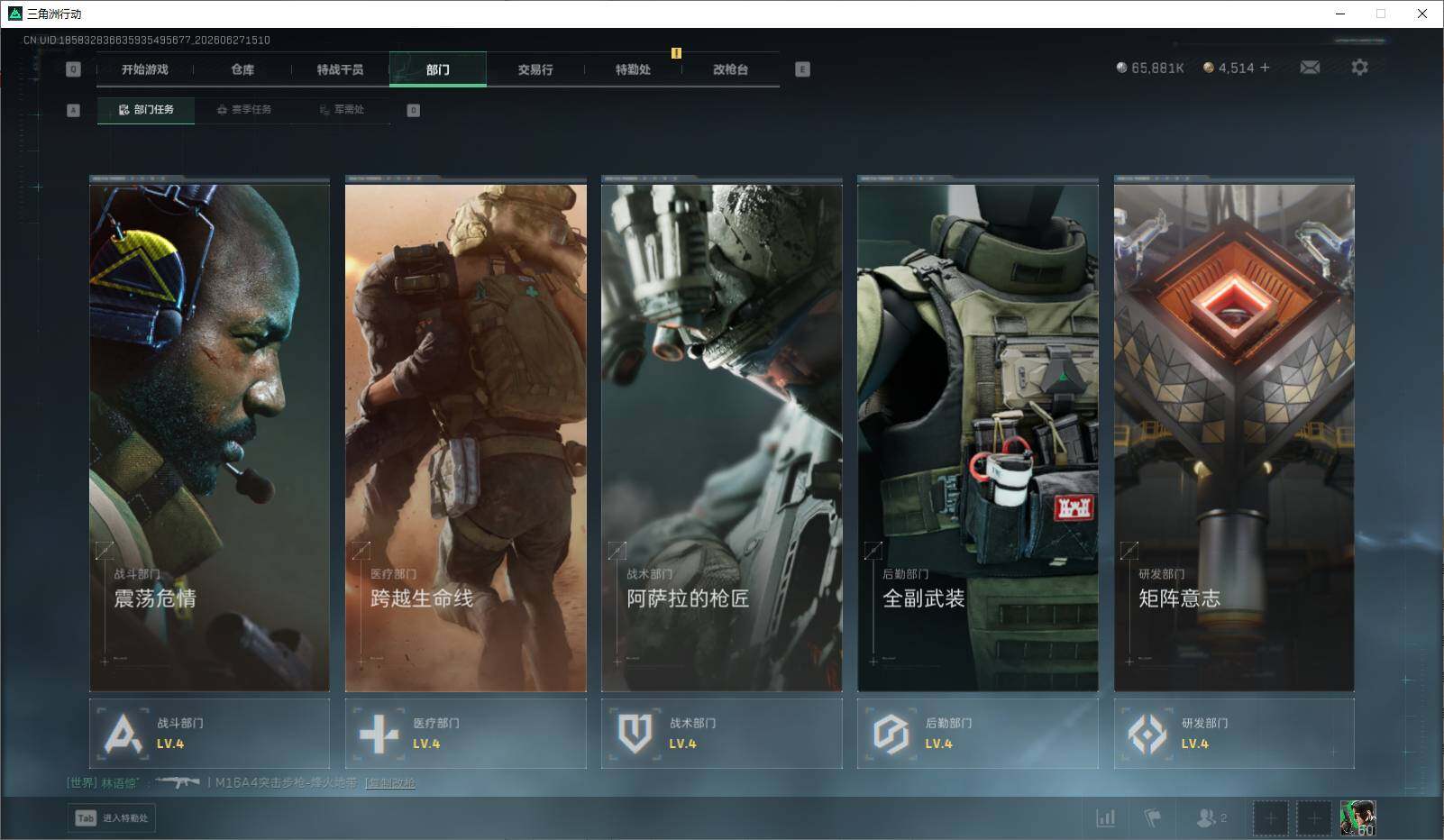Click the 战术部门 shield emblem
The height and width of the screenshot is (840, 1444).
pyautogui.click(x=635, y=734)
